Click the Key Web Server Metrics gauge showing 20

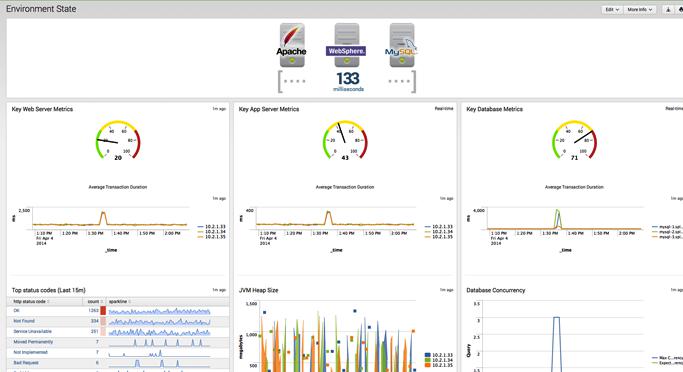coord(118,140)
